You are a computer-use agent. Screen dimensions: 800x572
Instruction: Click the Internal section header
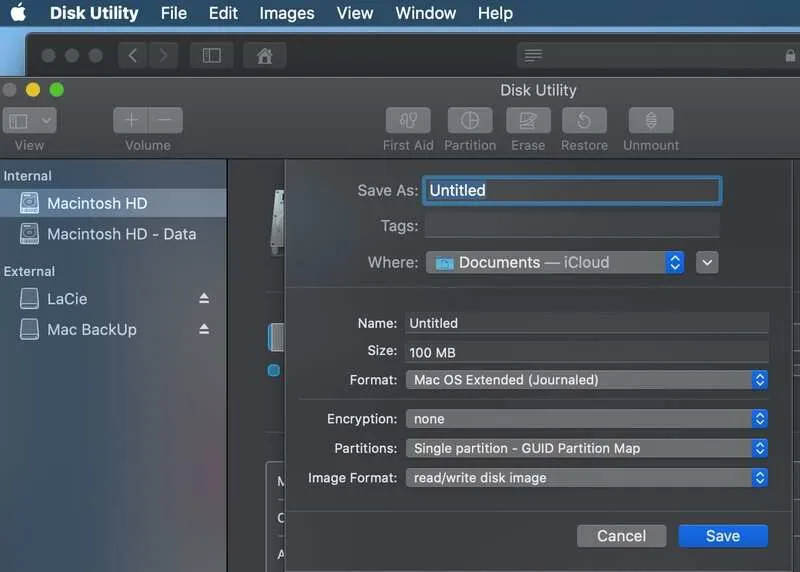pos(28,176)
